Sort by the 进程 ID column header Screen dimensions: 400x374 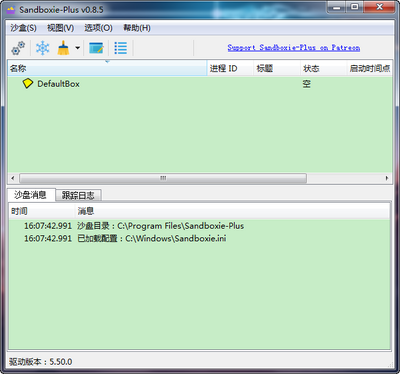click(x=230, y=68)
